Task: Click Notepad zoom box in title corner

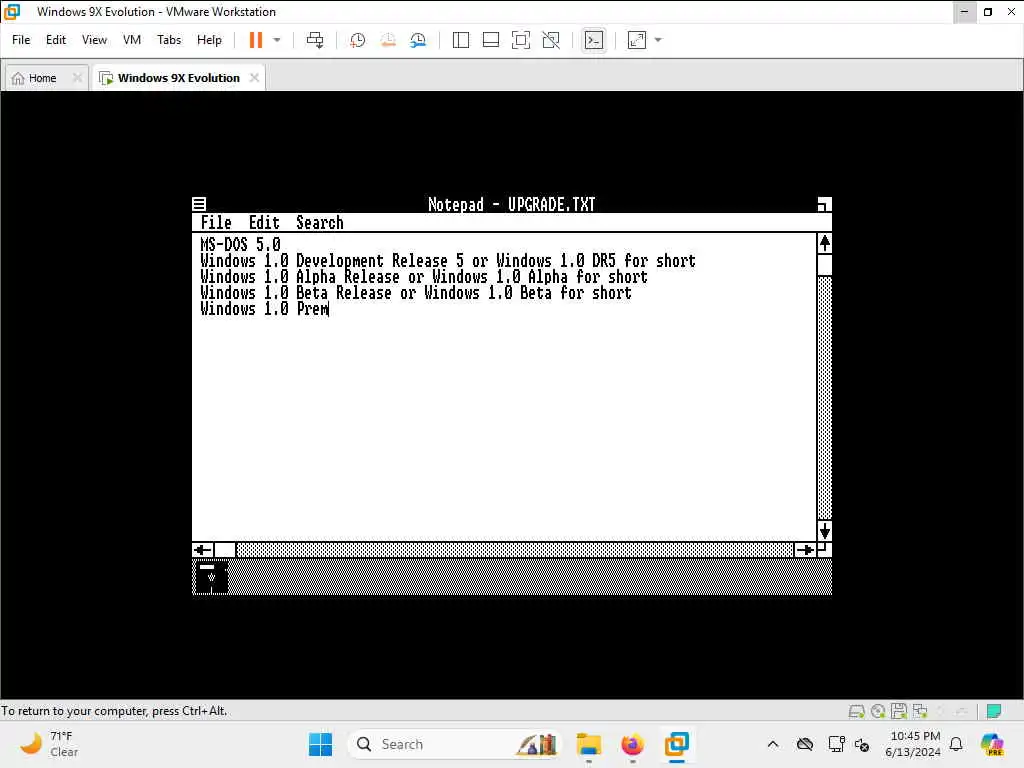Action: (x=824, y=204)
